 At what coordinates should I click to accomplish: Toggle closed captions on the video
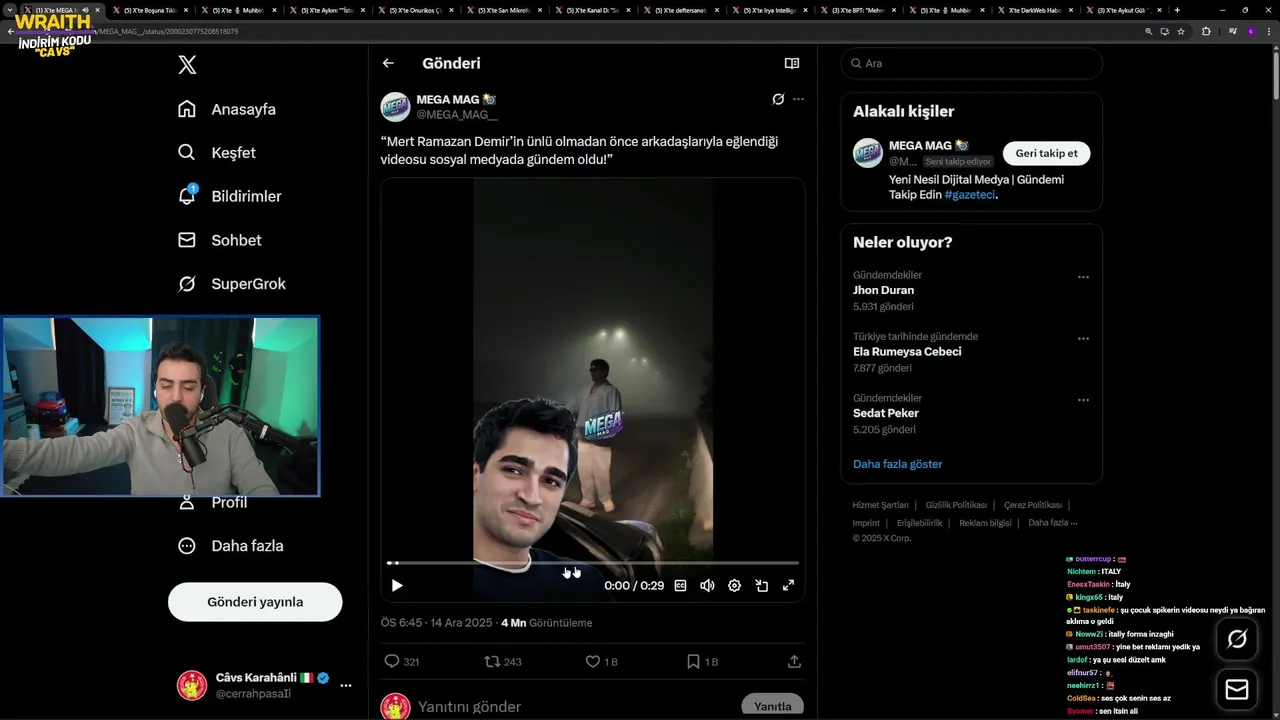681,586
